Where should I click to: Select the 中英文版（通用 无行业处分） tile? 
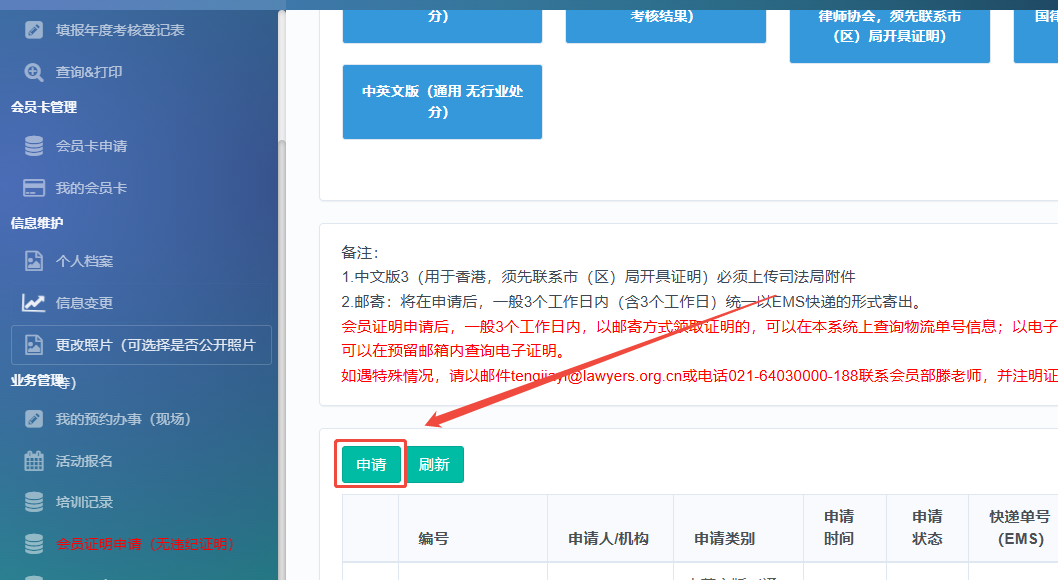[443, 102]
